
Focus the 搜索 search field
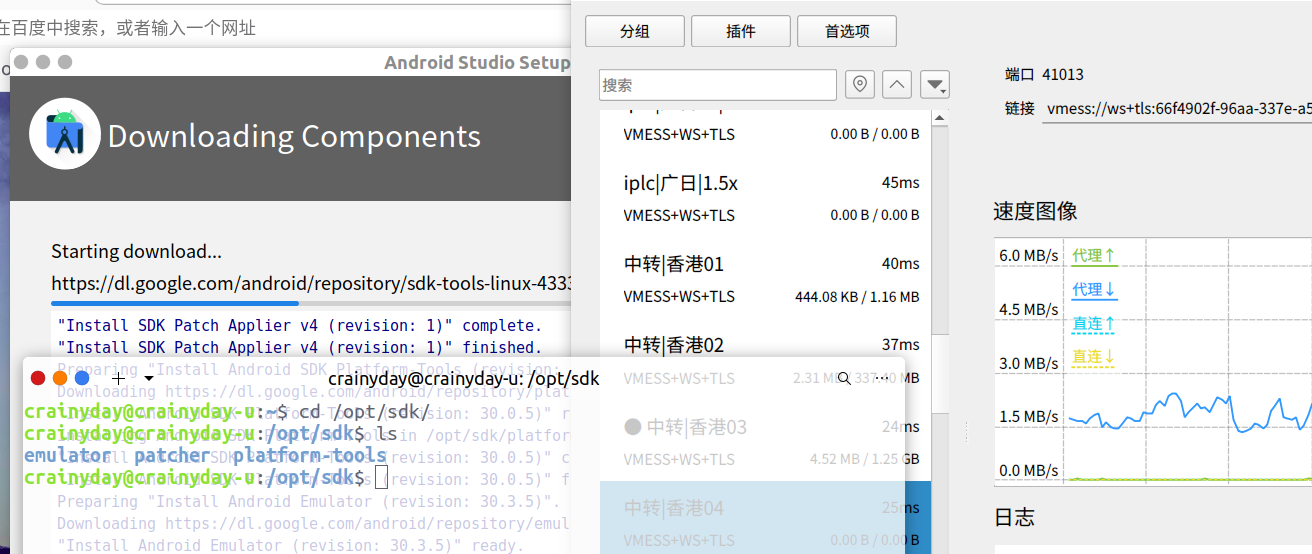pos(718,85)
